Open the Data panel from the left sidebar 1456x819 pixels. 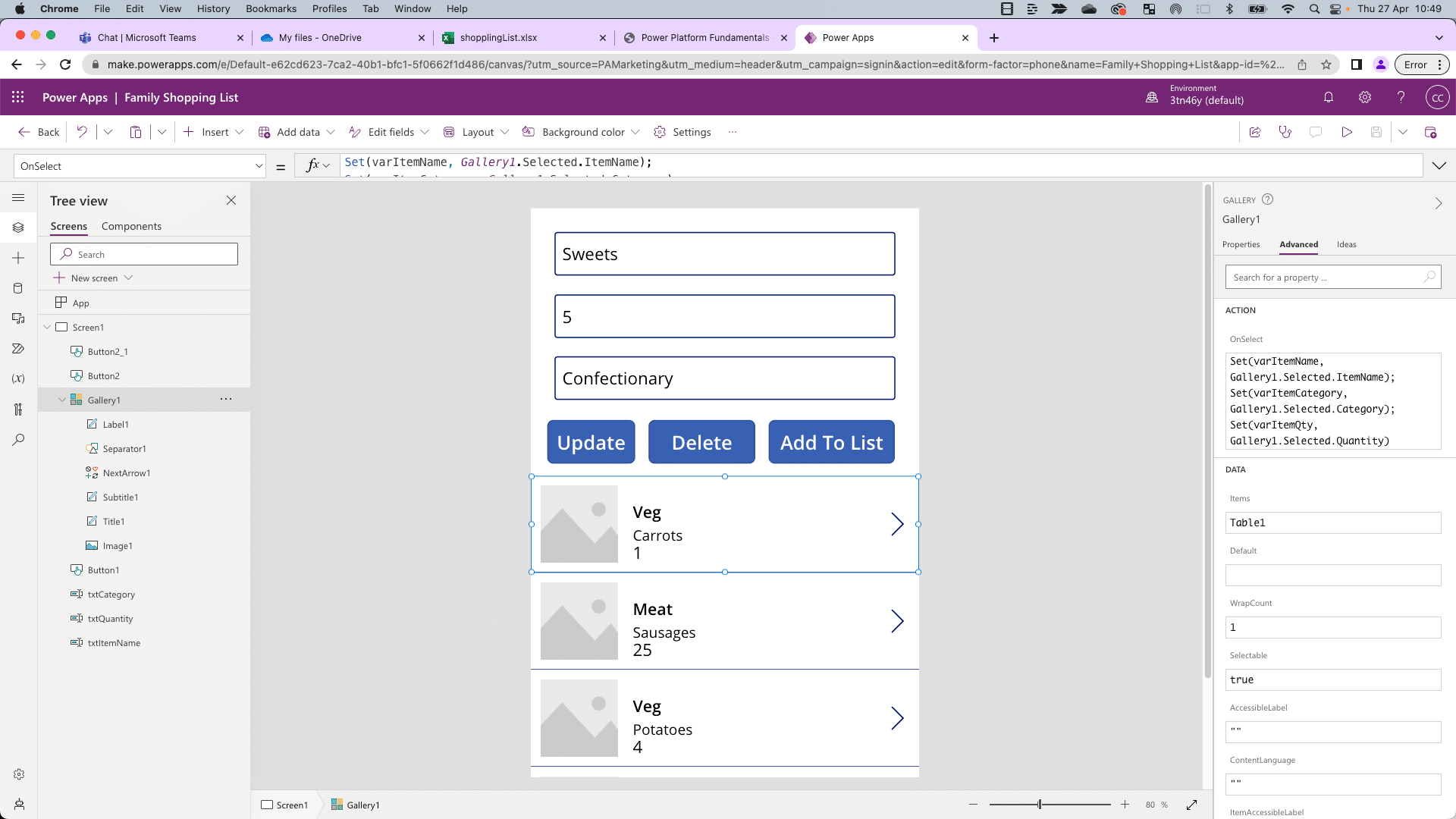[x=18, y=288]
